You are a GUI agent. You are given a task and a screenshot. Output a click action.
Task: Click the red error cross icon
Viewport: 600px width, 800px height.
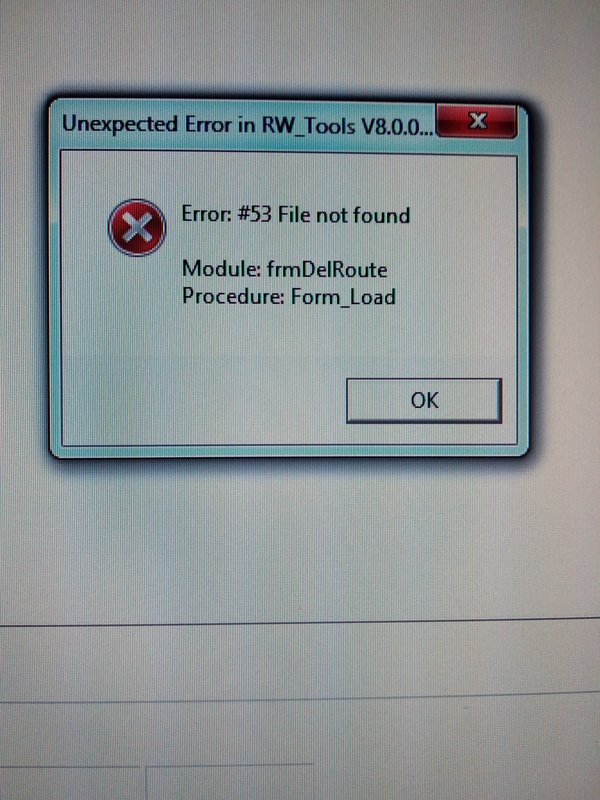137,227
